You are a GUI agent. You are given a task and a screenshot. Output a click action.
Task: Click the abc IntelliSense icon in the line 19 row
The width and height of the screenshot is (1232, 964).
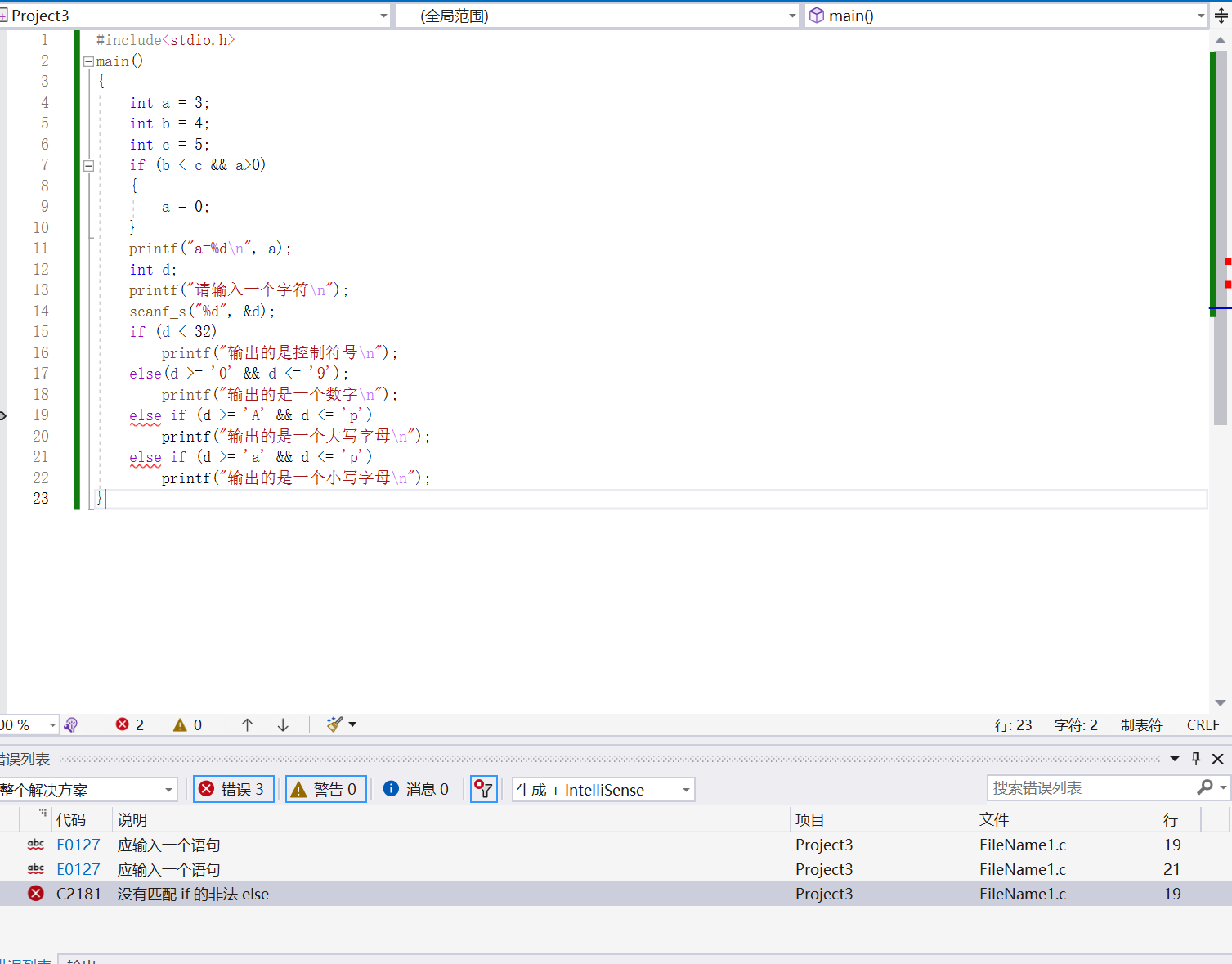(36, 845)
